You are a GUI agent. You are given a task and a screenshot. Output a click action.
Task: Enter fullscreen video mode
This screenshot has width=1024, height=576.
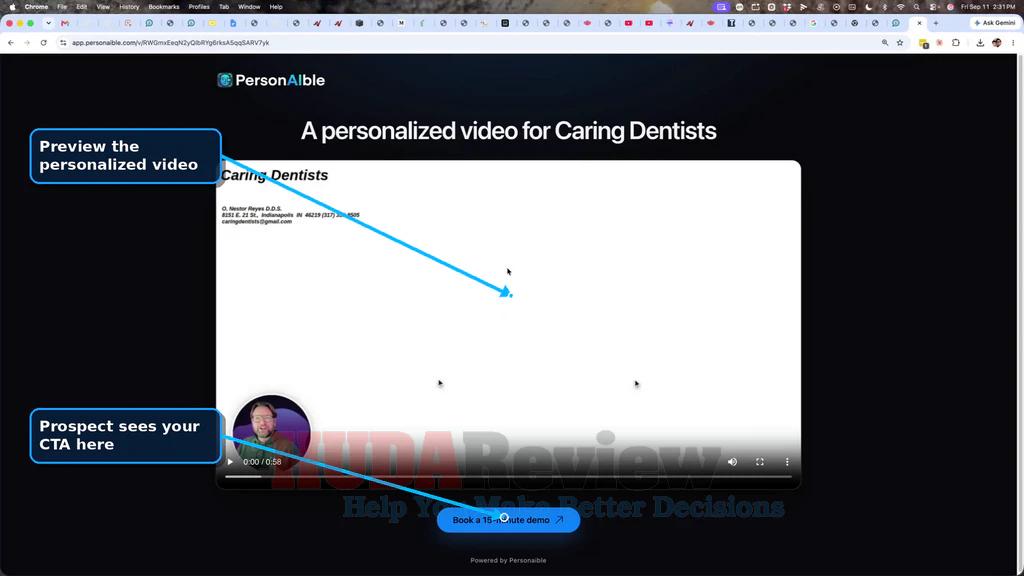coord(760,462)
